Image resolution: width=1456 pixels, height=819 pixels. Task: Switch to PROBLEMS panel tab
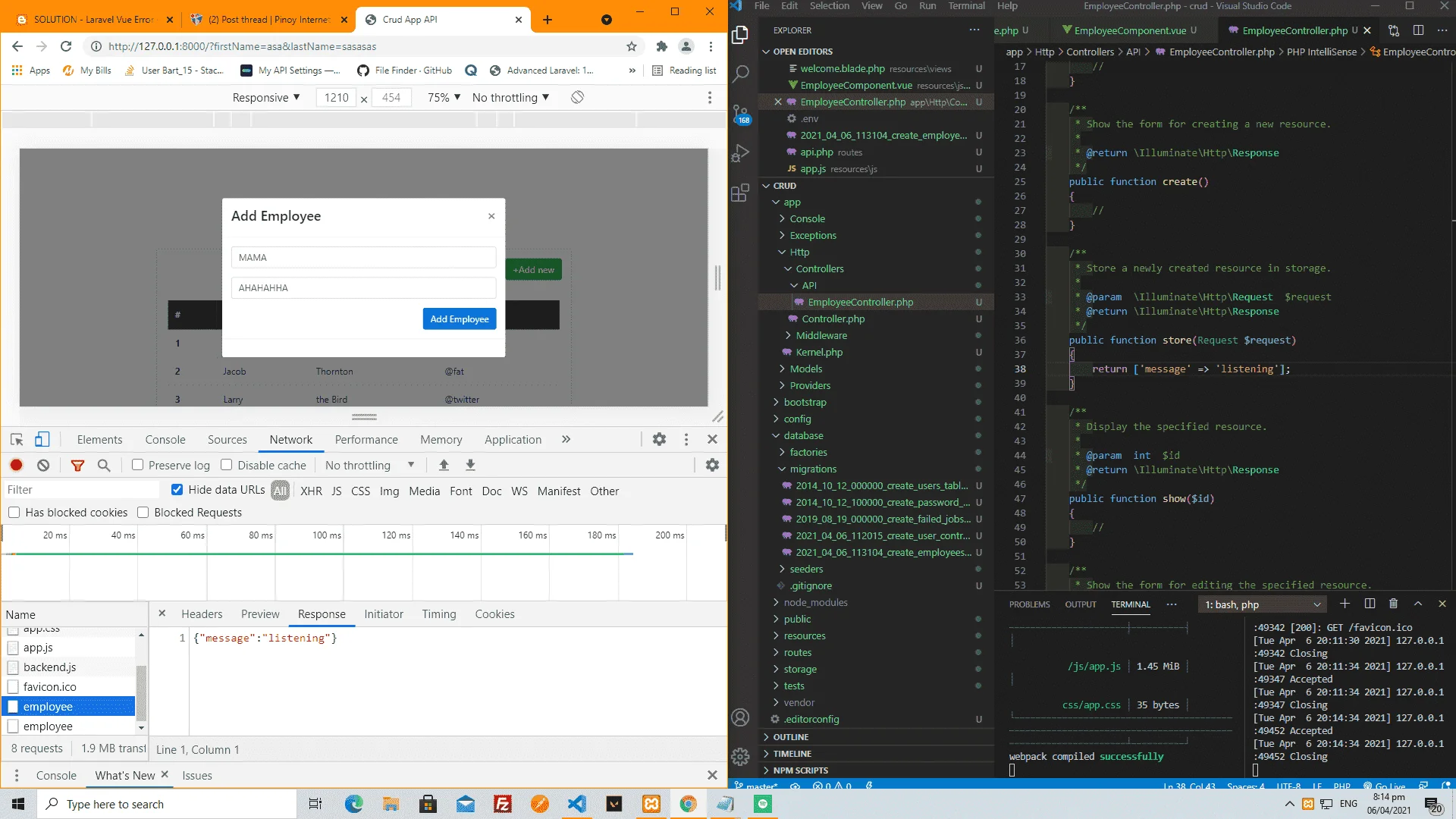(1029, 604)
